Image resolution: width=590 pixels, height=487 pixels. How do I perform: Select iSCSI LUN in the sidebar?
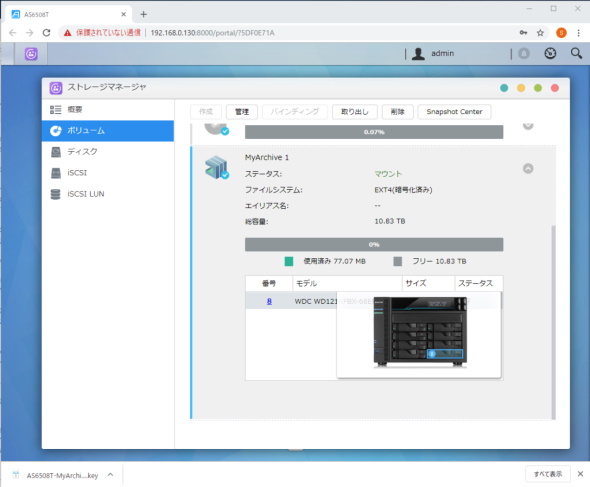click(108, 194)
